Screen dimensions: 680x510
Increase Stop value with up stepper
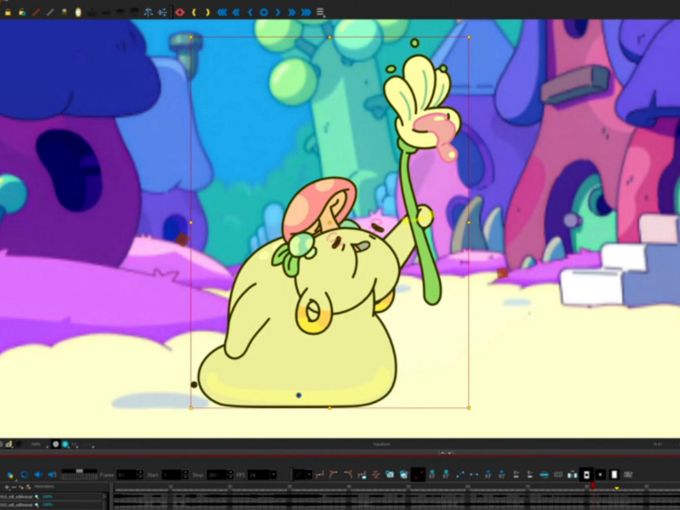[x=230, y=473]
